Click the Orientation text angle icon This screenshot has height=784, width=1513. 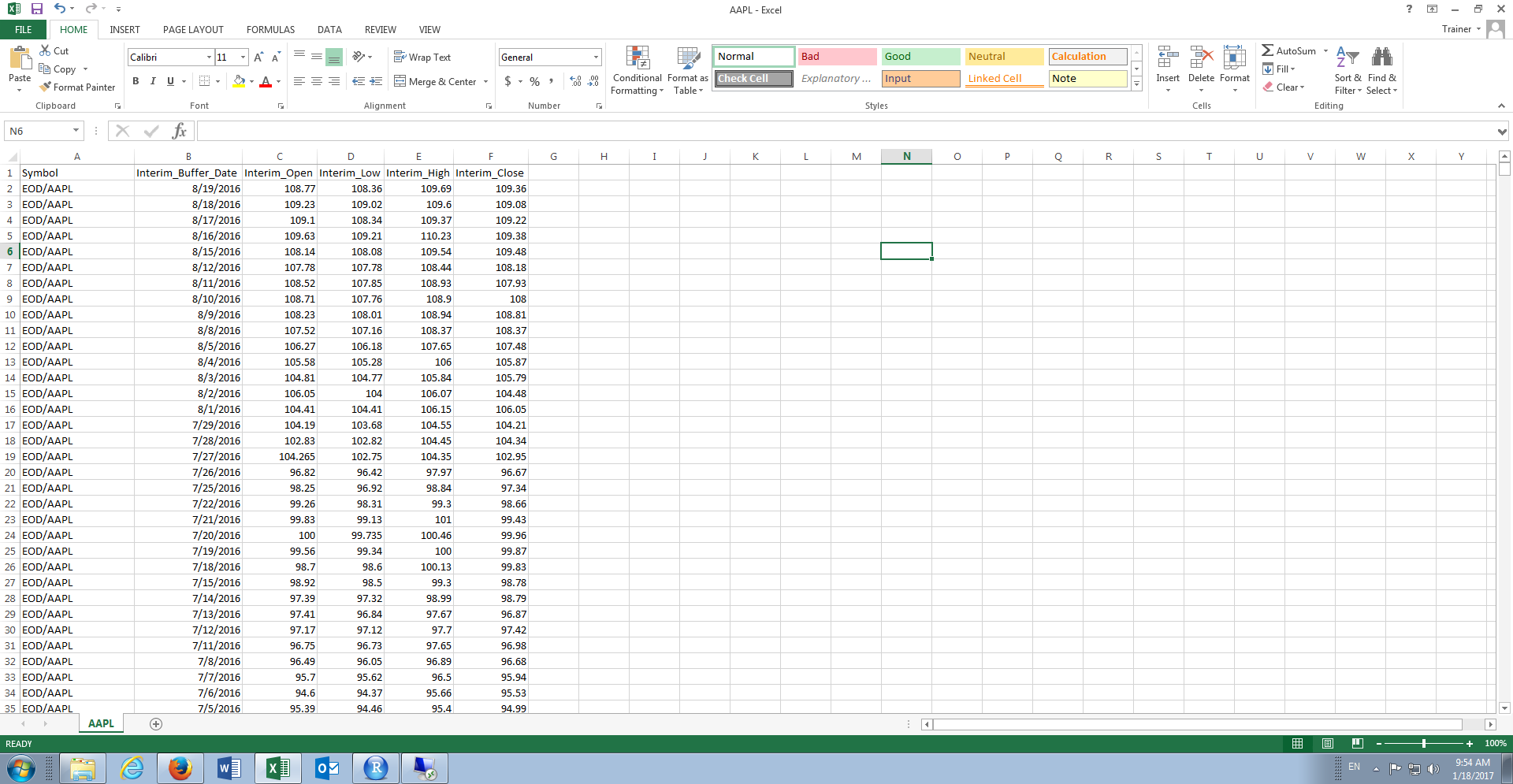[359, 57]
